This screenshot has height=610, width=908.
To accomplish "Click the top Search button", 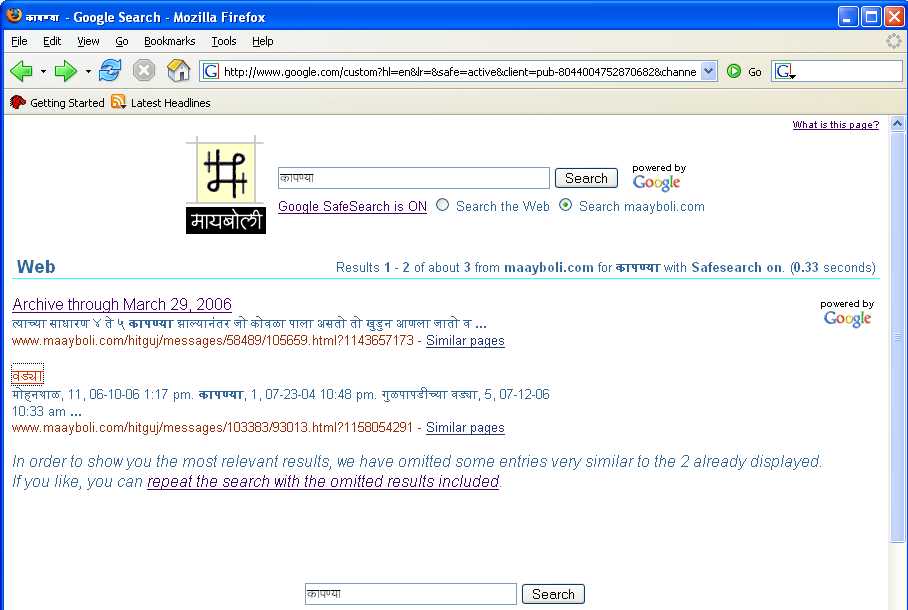I will pyautogui.click(x=586, y=178).
